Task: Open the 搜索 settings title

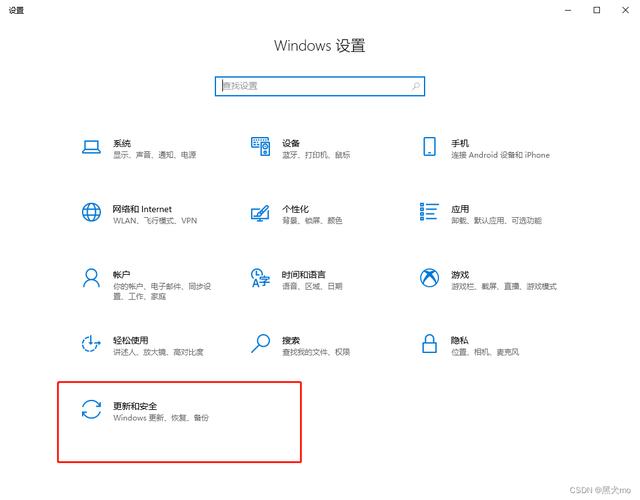Action: (x=291, y=340)
